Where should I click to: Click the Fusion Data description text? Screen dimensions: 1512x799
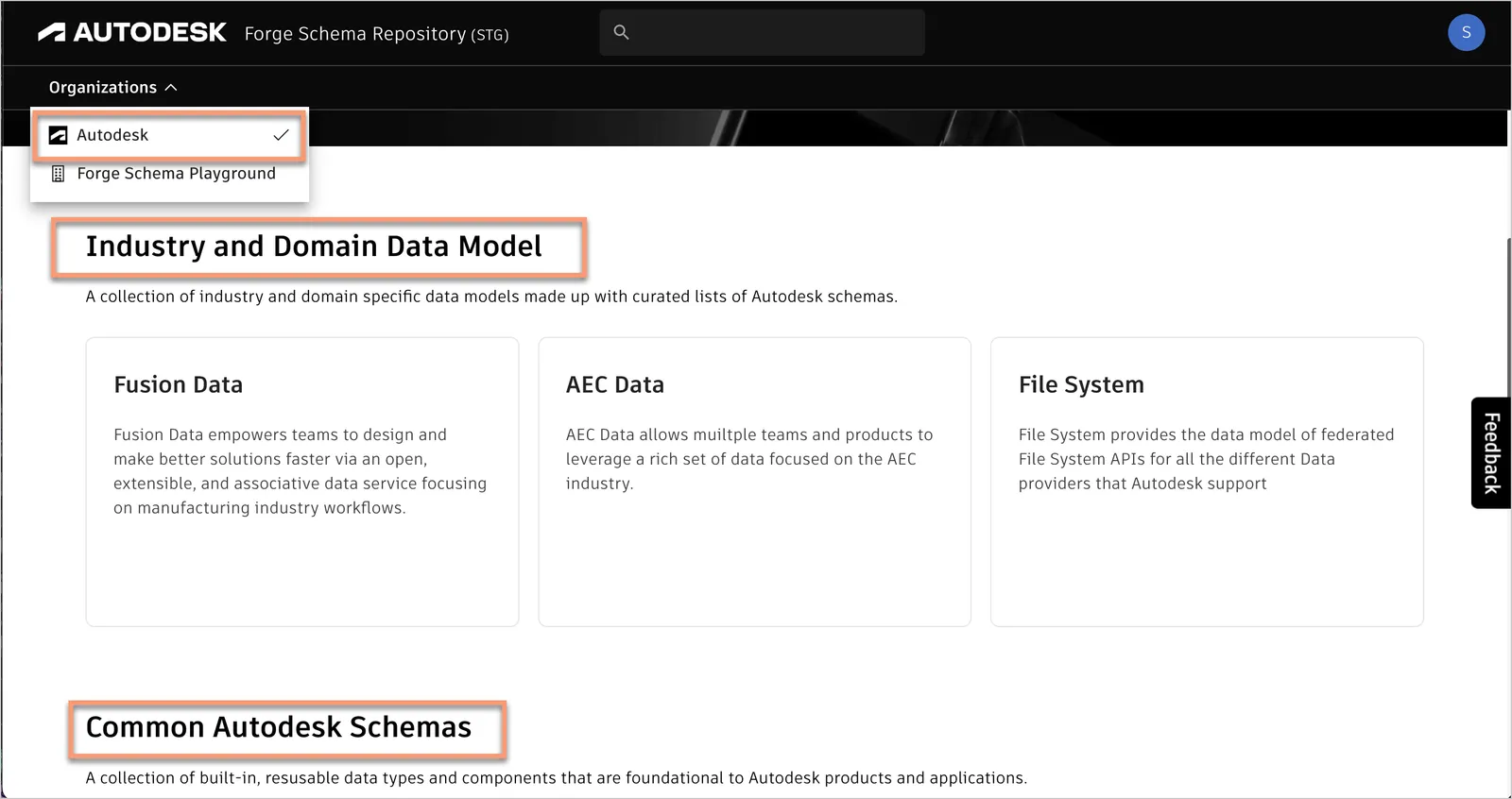pos(301,471)
